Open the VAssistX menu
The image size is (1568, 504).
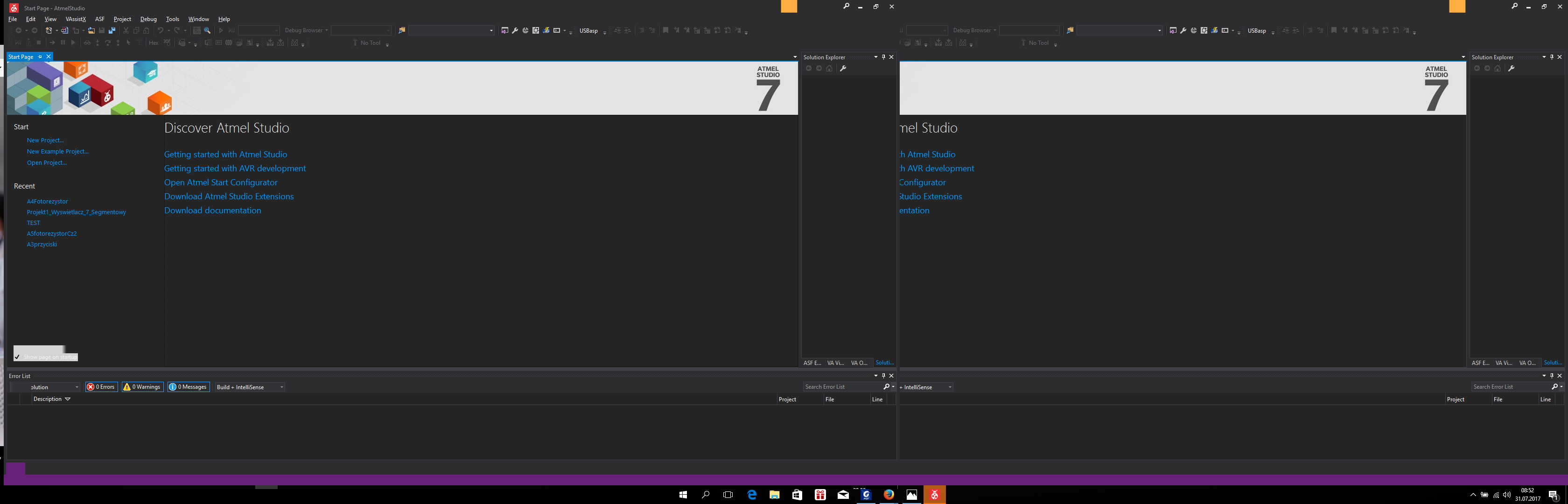pos(76,19)
